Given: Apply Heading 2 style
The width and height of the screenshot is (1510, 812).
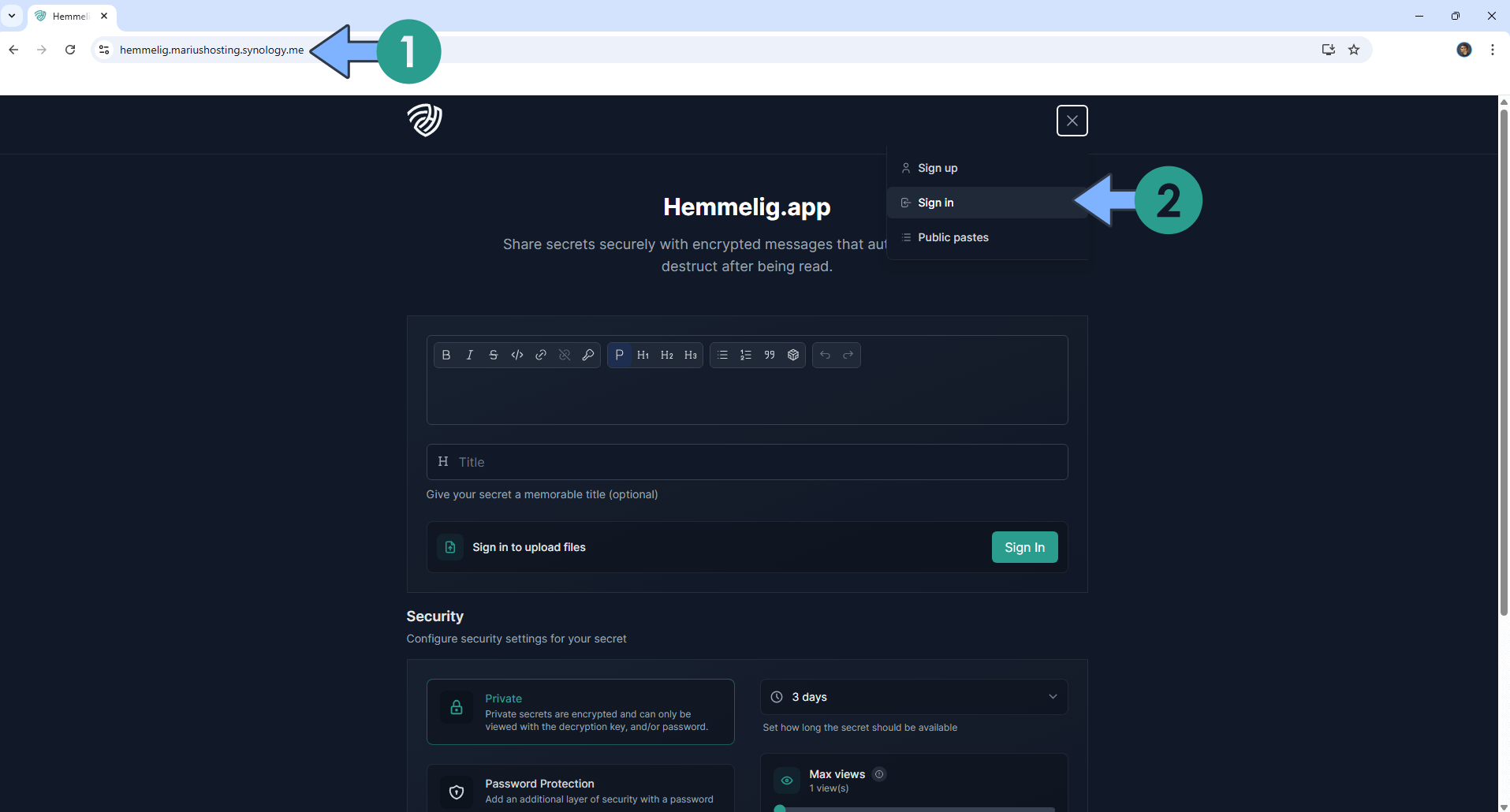Looking at the screenshot, I should pyautogui.click(x=667, y=355).
